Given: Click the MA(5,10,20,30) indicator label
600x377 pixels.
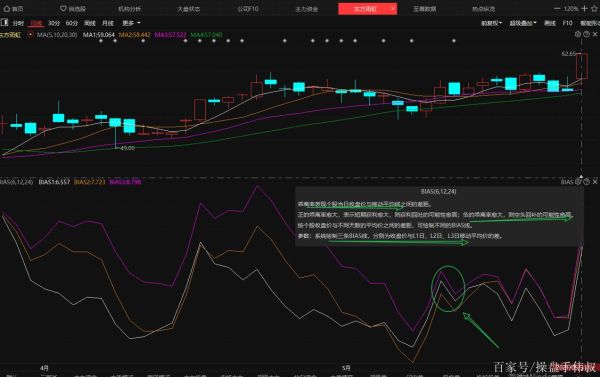Looking at the screenshot, I should (x=57, y=35).
